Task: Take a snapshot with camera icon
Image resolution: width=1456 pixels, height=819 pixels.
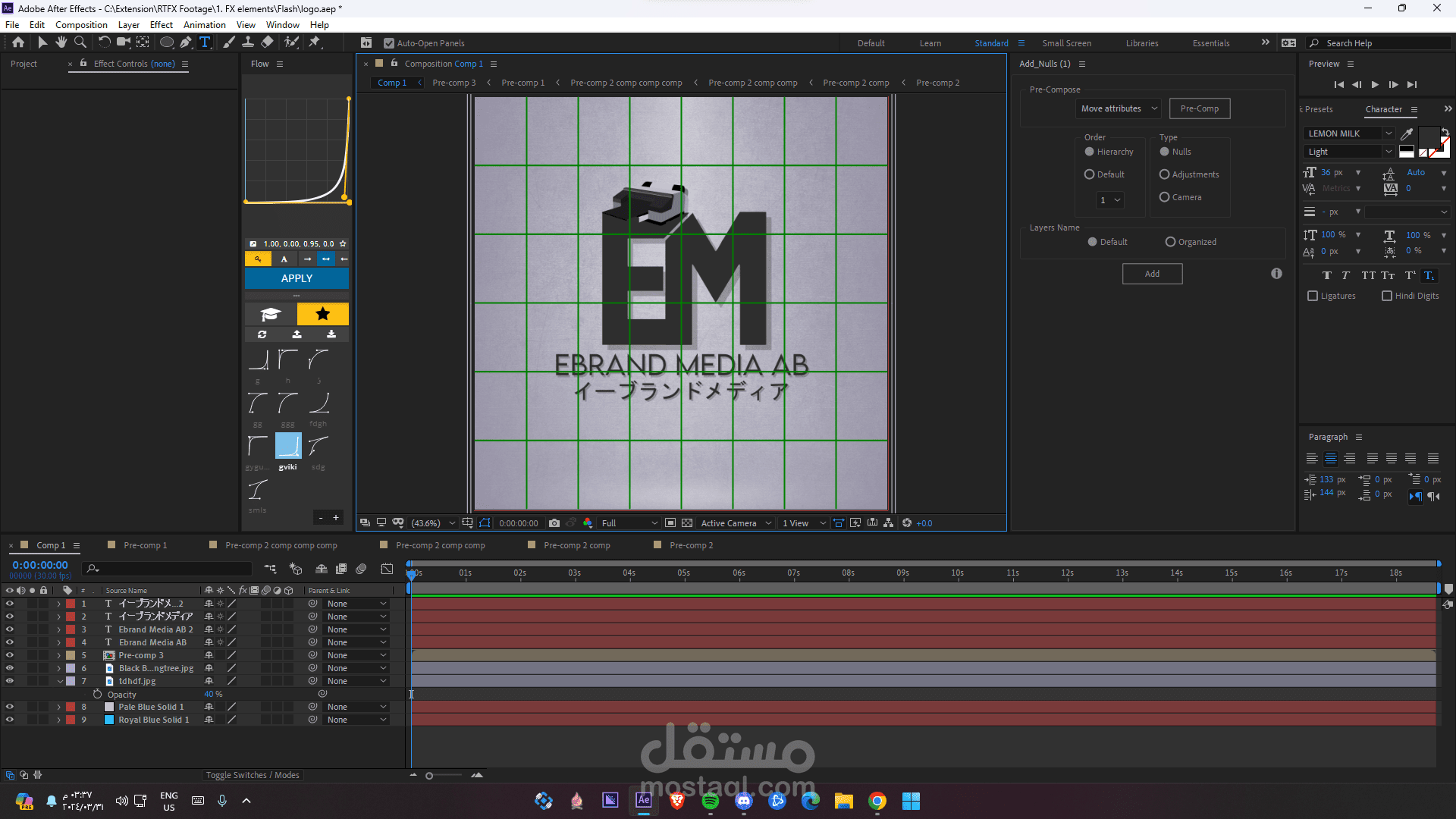Action: tap(554, 523)
